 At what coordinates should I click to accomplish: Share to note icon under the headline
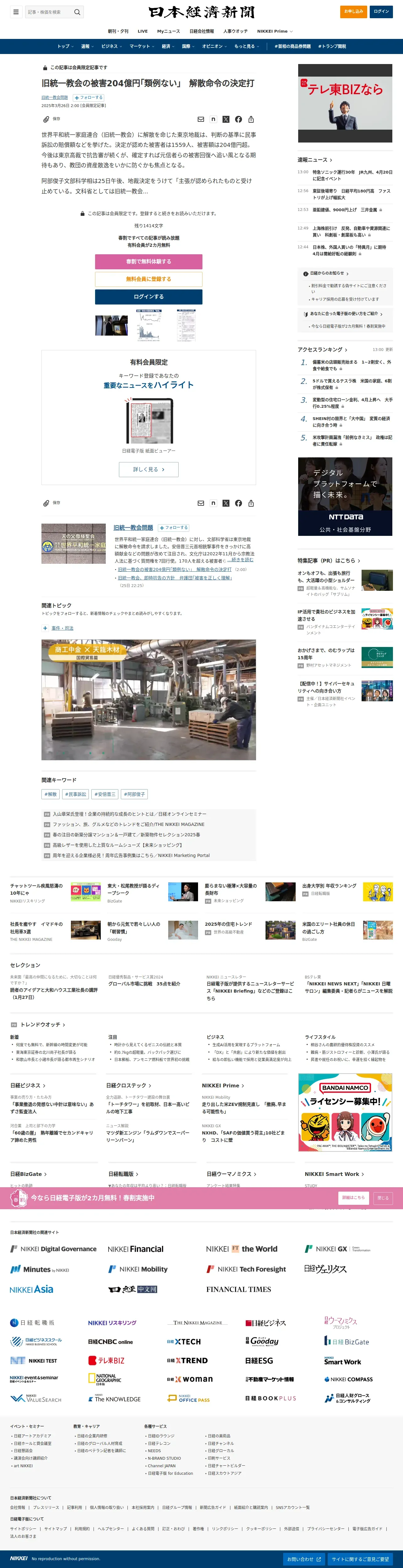coord(213,119)
